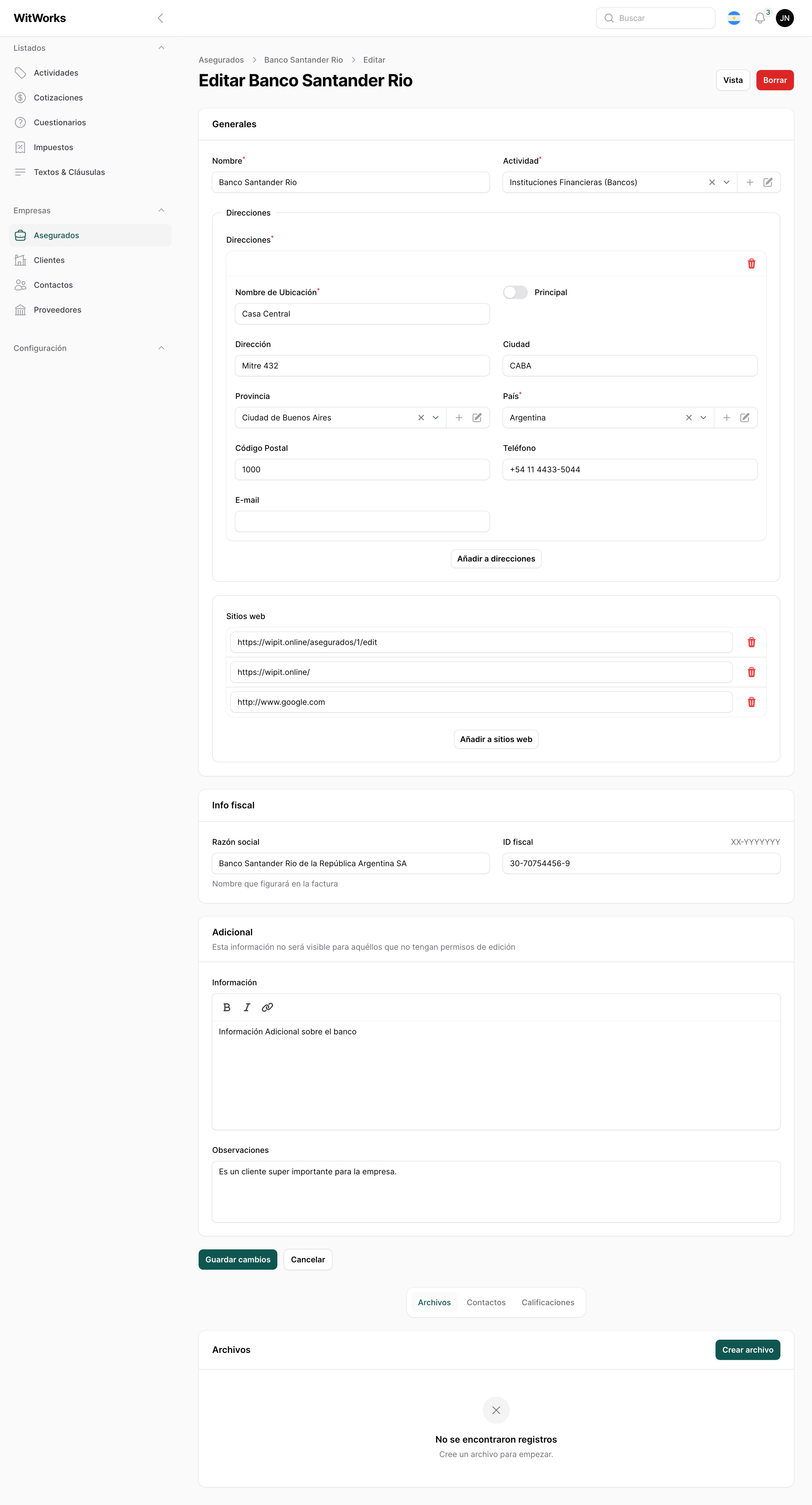812x1505 pixels.
Task: Focus the Ciudad field
Action: pos(630,366)
